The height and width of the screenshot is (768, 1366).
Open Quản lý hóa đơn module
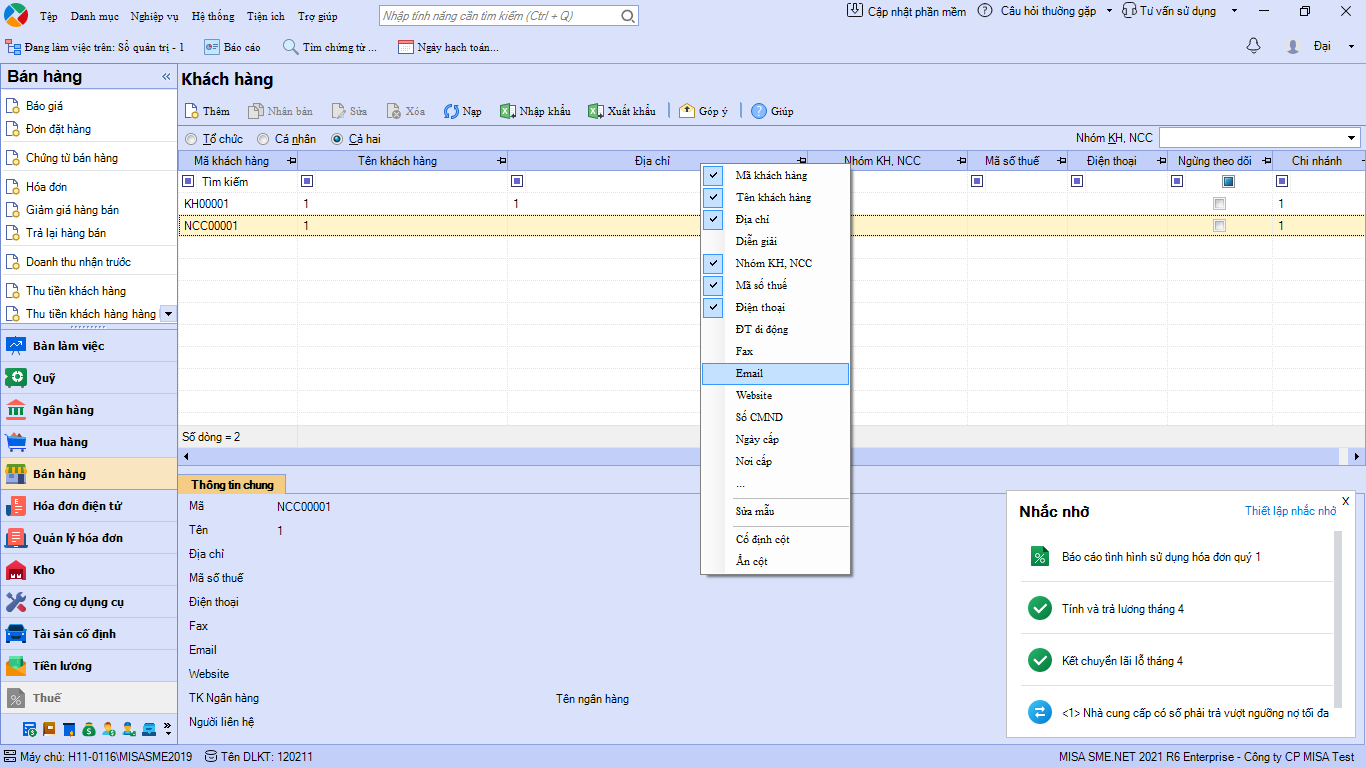[x=89, y=538]
